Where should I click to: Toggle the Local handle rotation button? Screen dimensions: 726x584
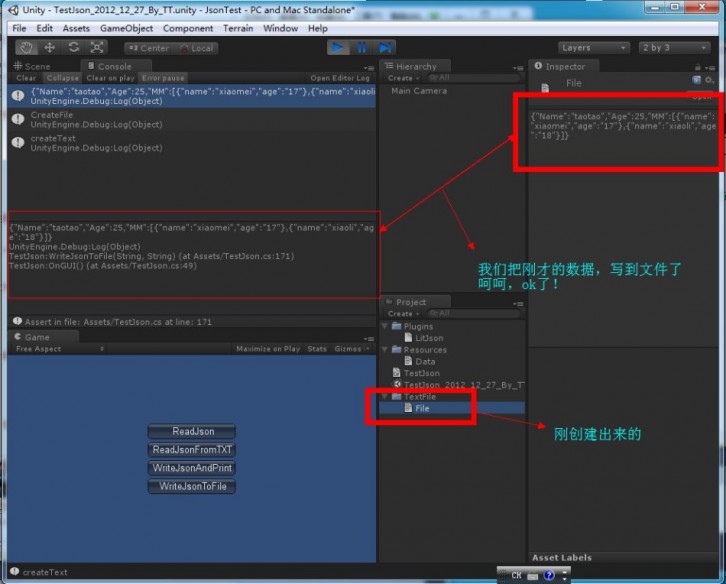point(196,48)
